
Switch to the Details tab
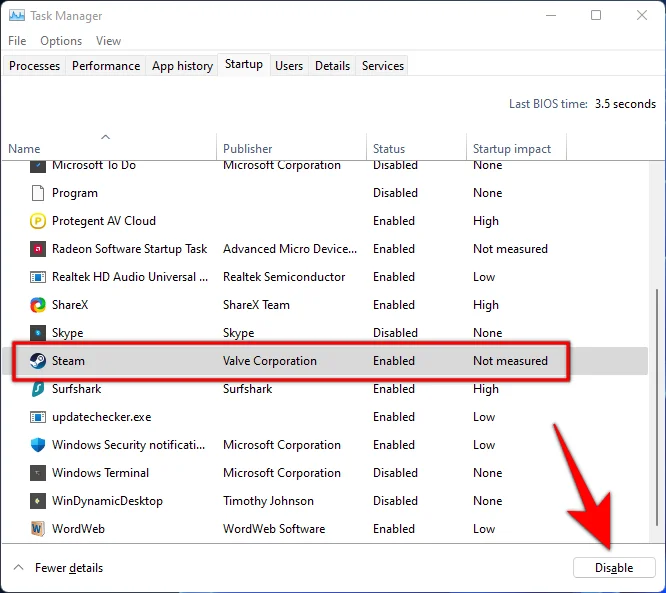click(x=332, y=66)
